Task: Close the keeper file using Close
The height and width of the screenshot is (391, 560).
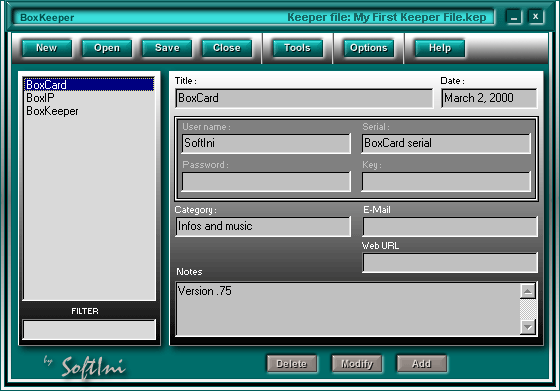Action: pos(227,48)
